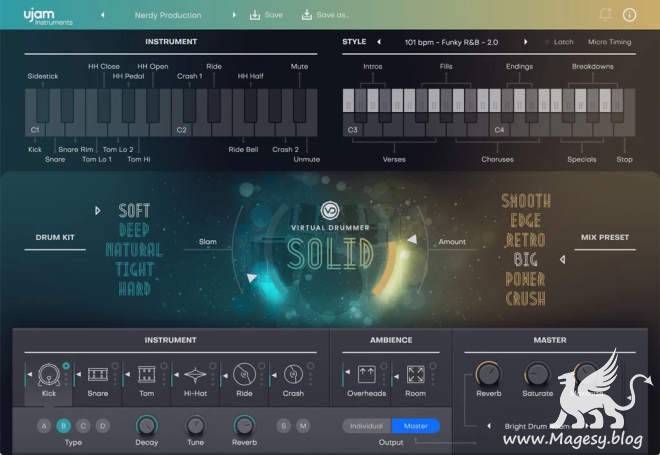Click volume arrow left of Room
This screenshot has height=455, width=660.
397,377
